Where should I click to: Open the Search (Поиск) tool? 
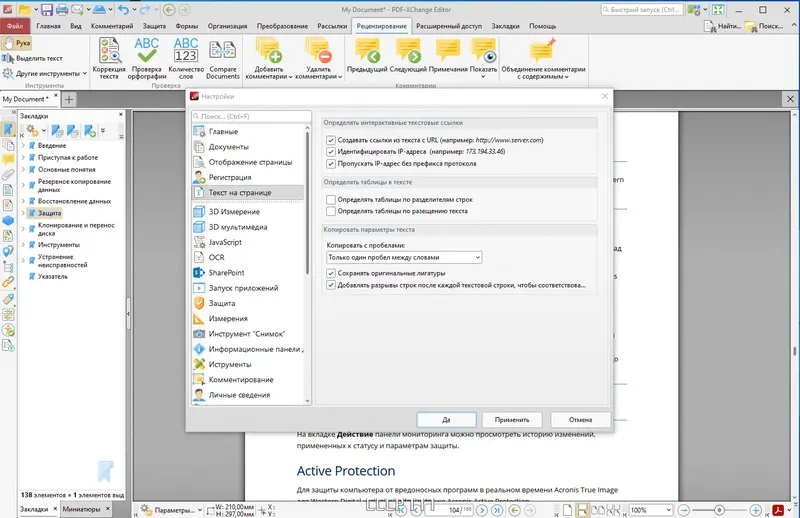point(764,26)
